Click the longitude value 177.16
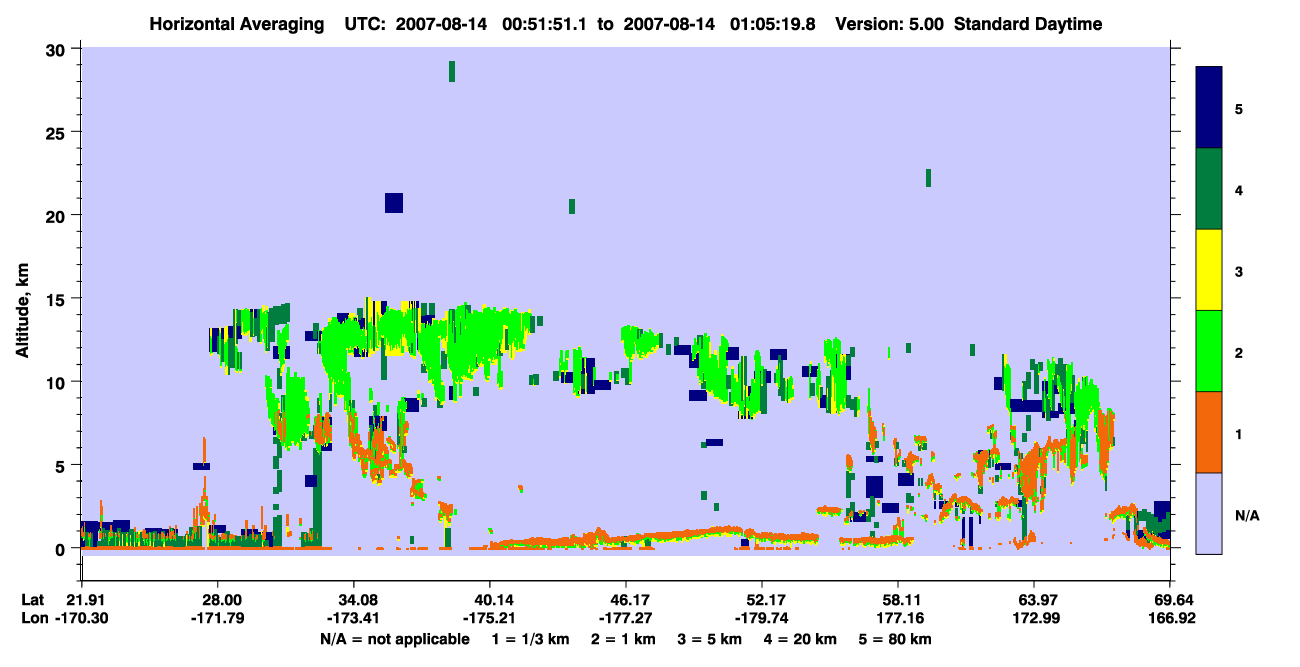The width and height of the screenshot is (1300, 667). 898,618
